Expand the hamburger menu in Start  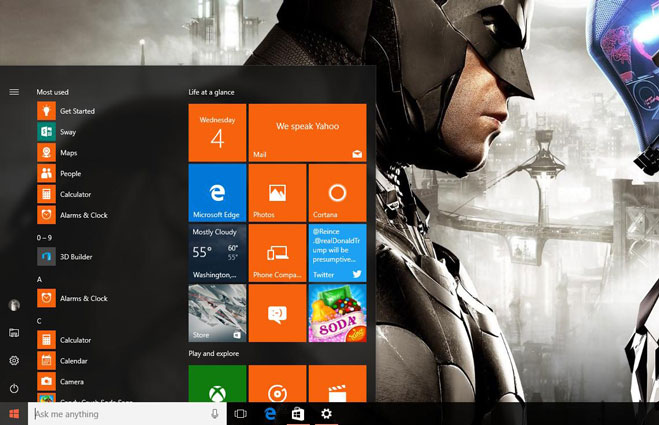(x=14, y=92)
